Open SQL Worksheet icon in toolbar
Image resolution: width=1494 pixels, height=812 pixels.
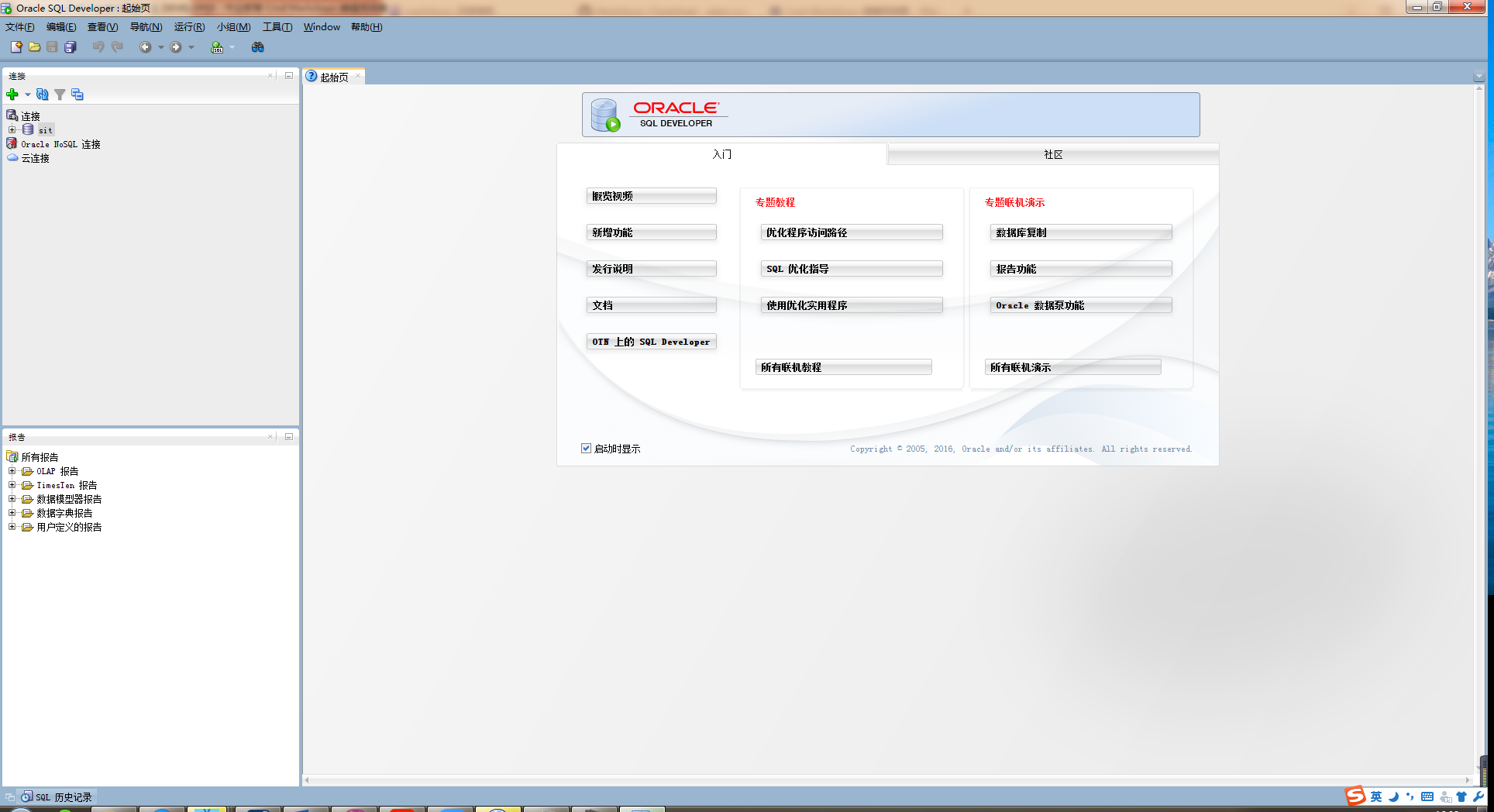pyautogui.click(x=217, y=47)
